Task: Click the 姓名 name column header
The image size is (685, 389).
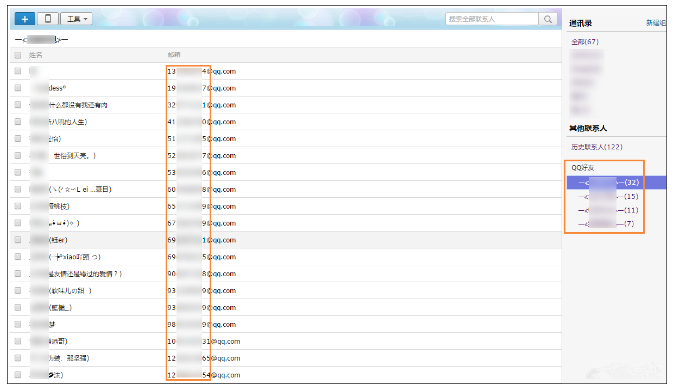Action: coord(35,55)
